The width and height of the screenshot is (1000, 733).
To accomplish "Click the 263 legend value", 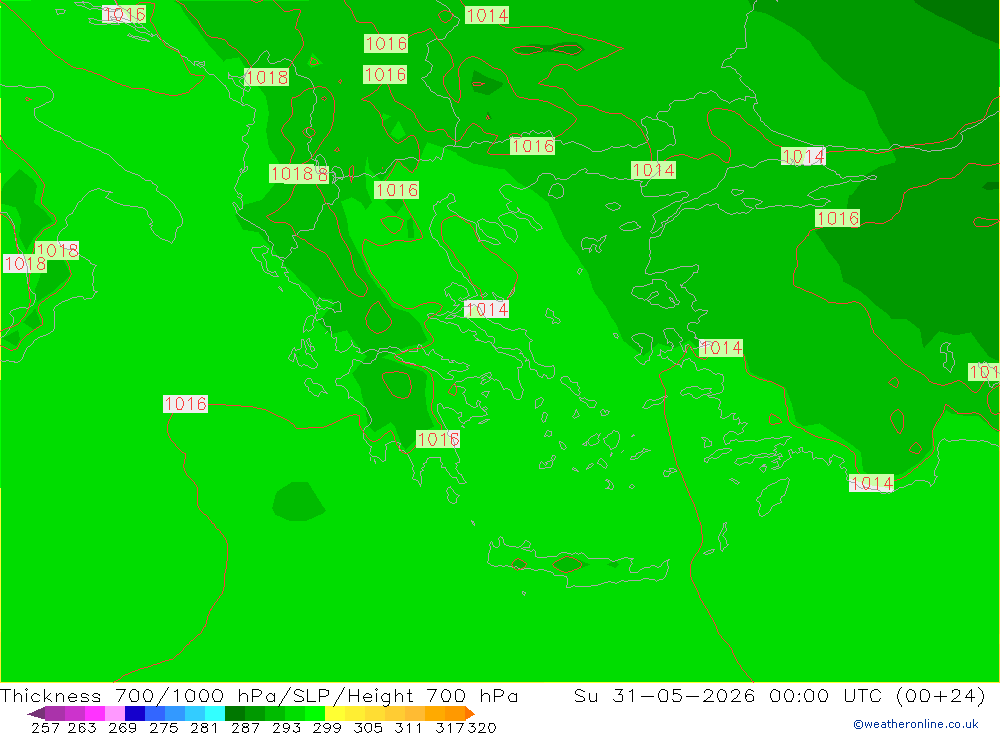I will point(82,727).
